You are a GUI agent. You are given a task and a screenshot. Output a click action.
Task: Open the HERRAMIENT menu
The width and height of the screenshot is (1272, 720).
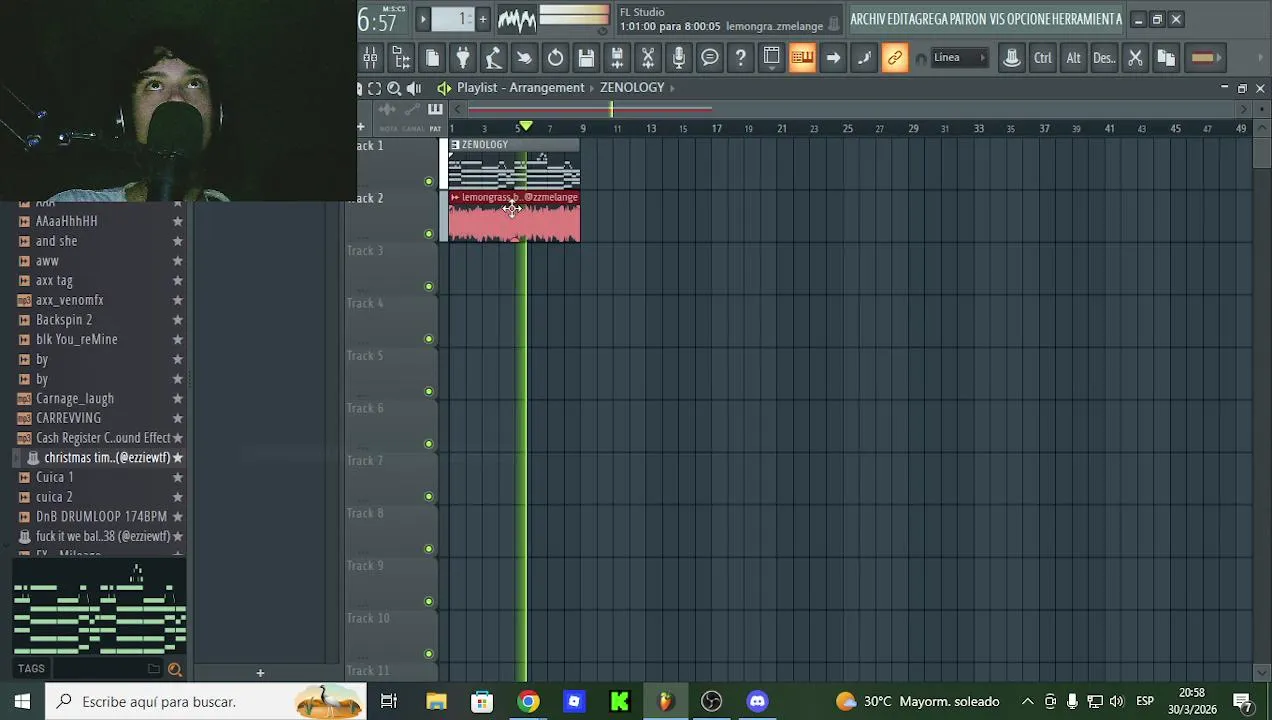point(1082,19)
